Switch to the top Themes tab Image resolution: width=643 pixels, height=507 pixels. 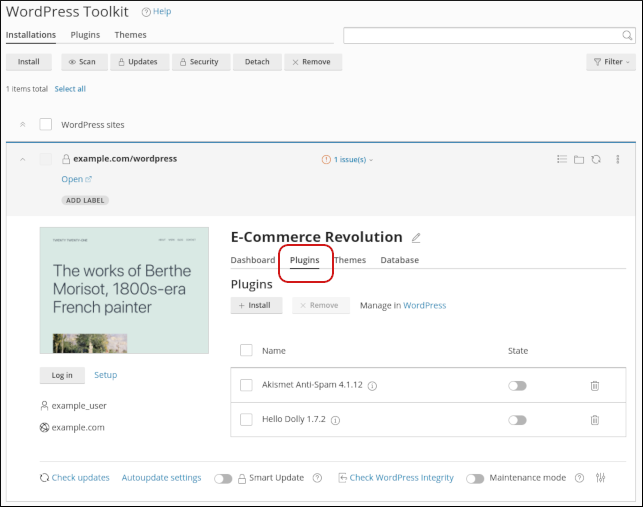coord(130,35)
